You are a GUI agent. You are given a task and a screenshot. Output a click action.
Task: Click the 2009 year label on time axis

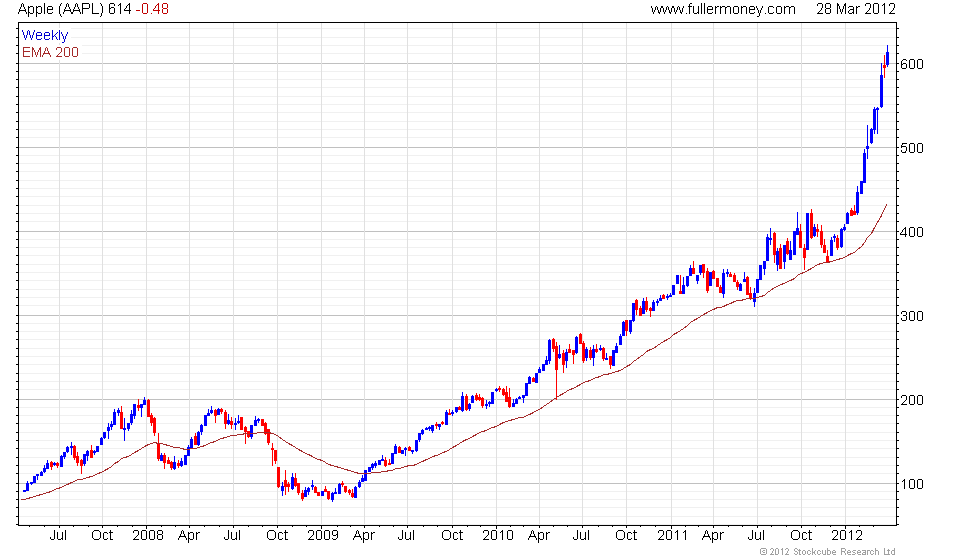323,536
